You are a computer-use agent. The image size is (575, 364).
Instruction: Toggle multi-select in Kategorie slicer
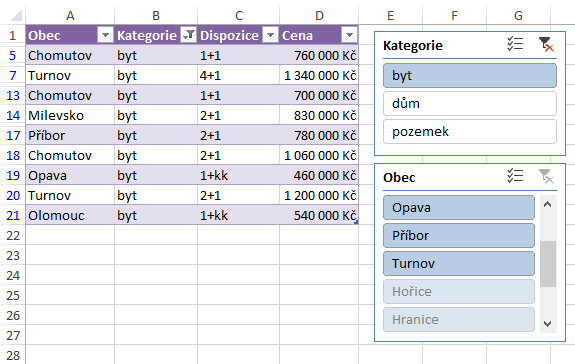(x=515, y=44)
